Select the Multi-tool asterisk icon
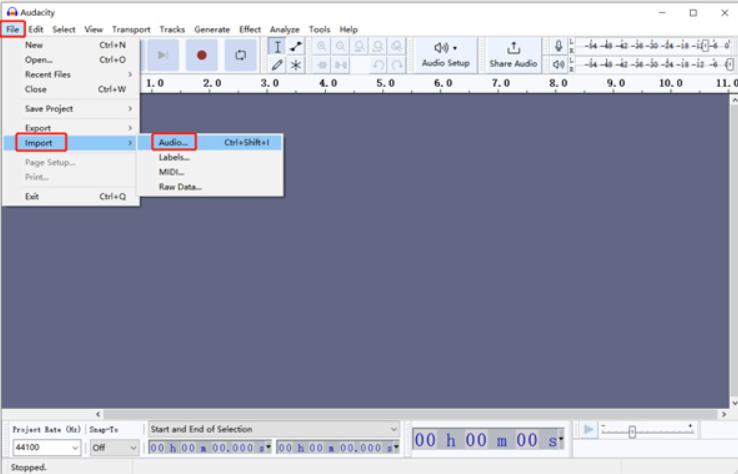Image resolution: width=738 pixels, height=474 pixels. click(296, 64)
